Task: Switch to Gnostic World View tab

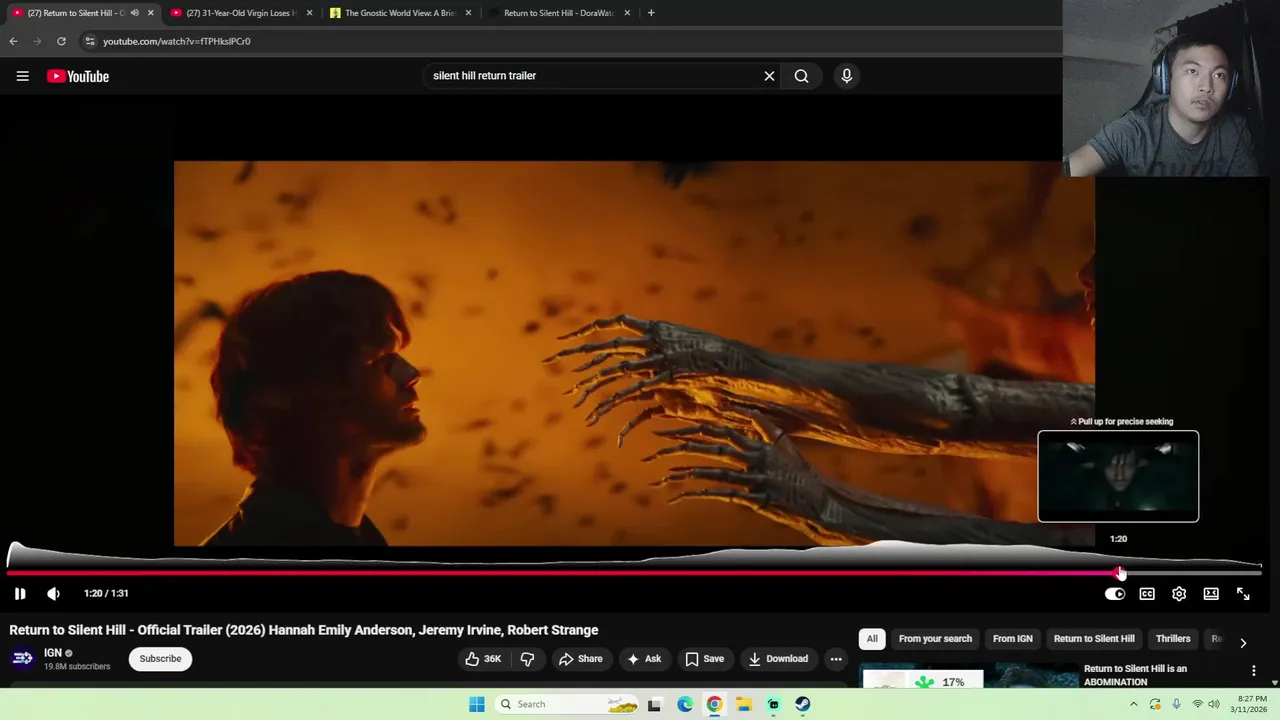Action: (399, 13)
